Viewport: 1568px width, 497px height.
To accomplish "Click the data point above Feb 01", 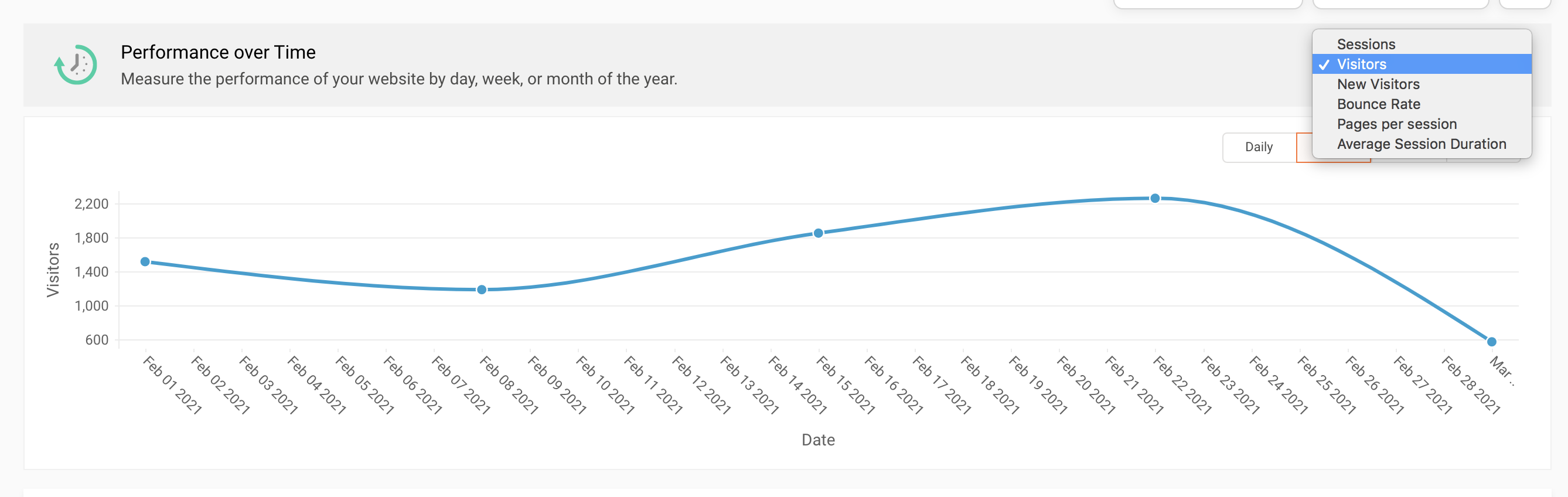I will coord(145,262).
